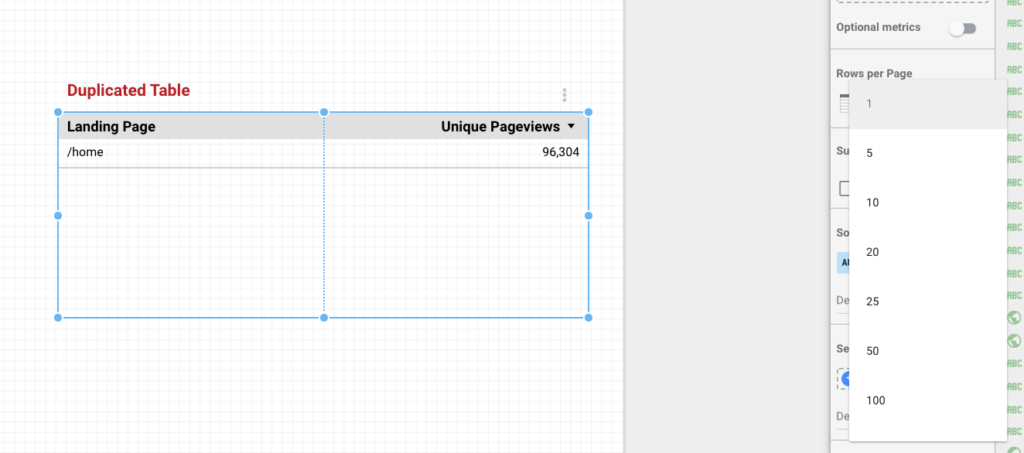
Task: Click the table's bottom-right corner resize handle
Action: pyautogui.click(x=588, y=317)
